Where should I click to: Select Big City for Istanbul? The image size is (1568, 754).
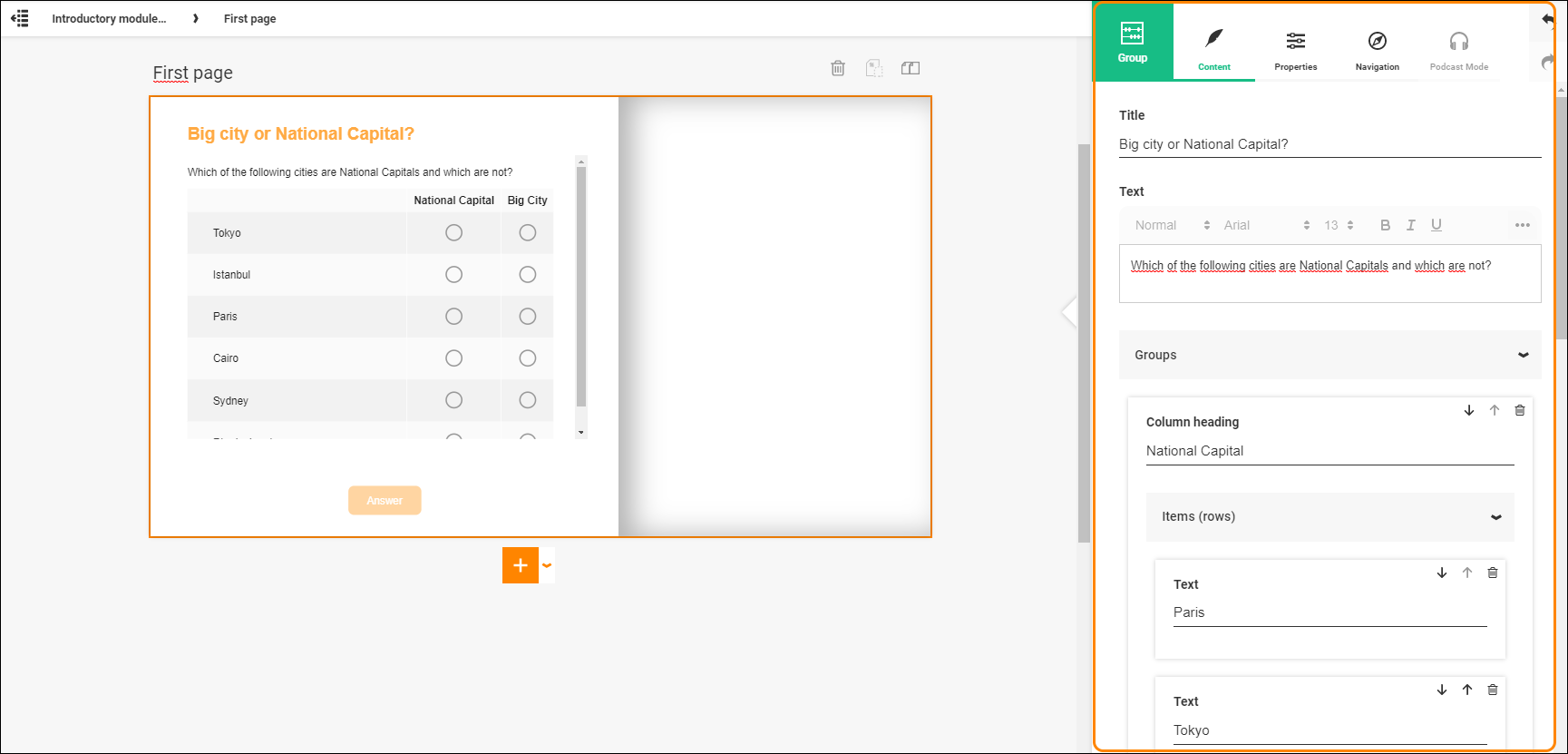coord(528,275)
